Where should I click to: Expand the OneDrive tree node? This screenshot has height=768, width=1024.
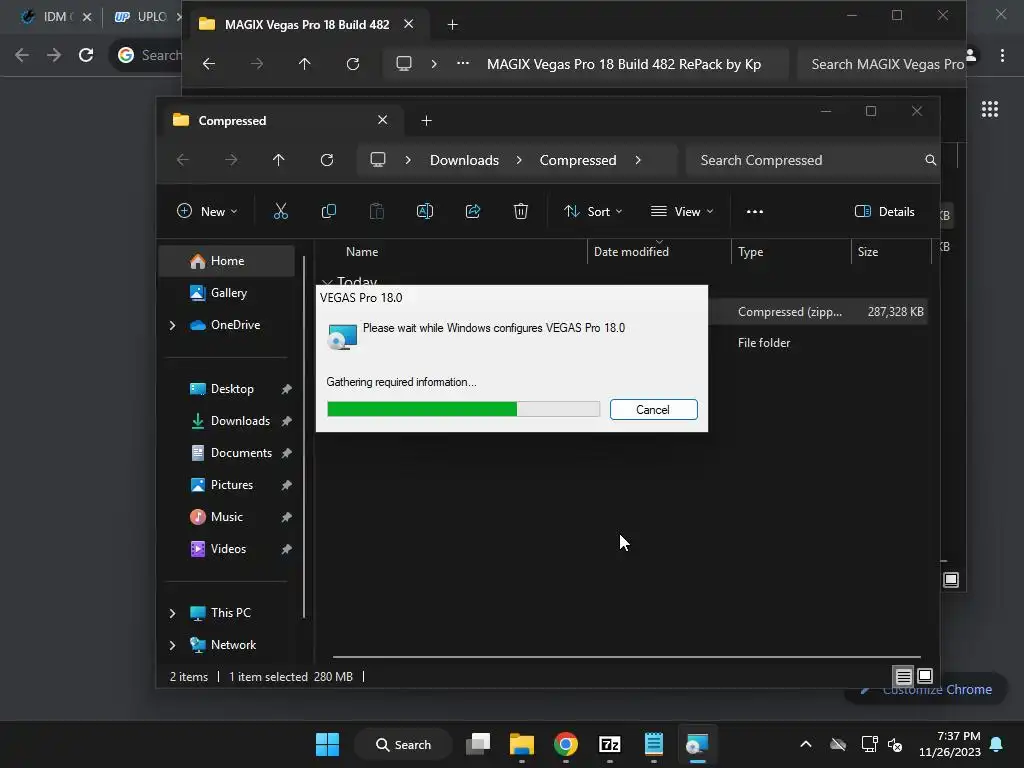pyautogui.click(x=172, y=325)
